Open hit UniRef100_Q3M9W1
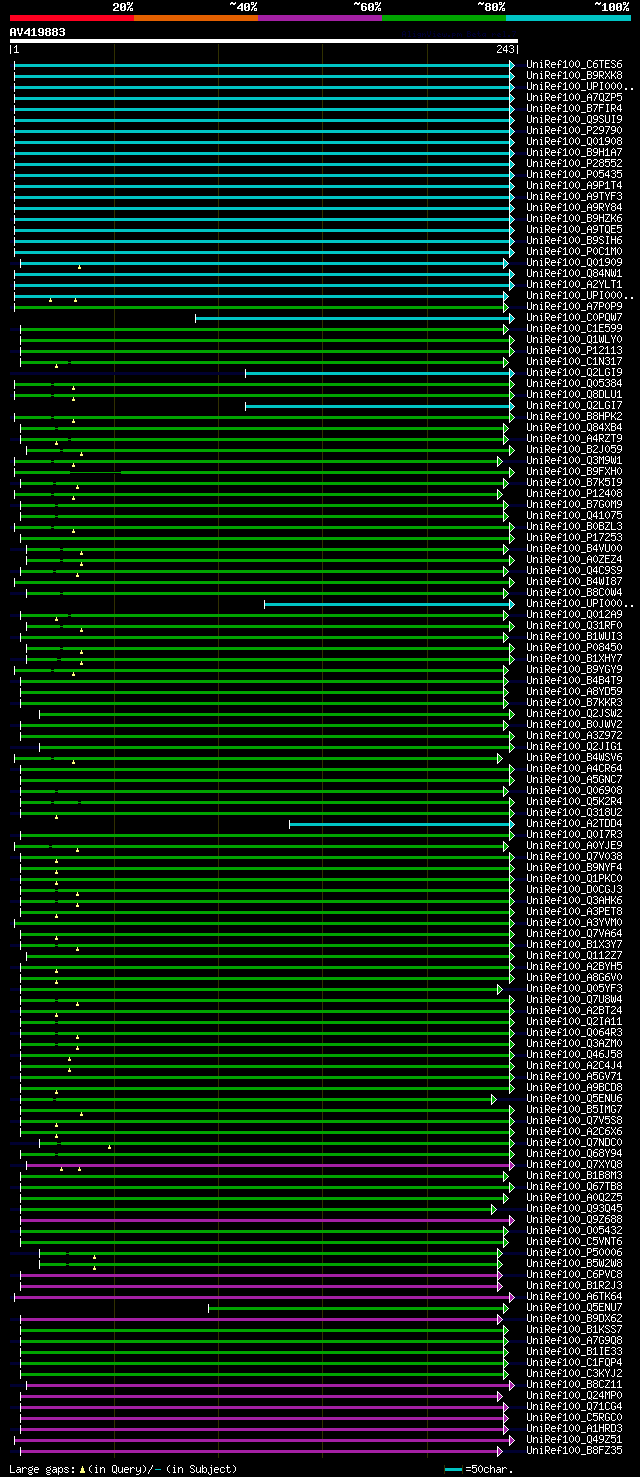 point(574,460)
